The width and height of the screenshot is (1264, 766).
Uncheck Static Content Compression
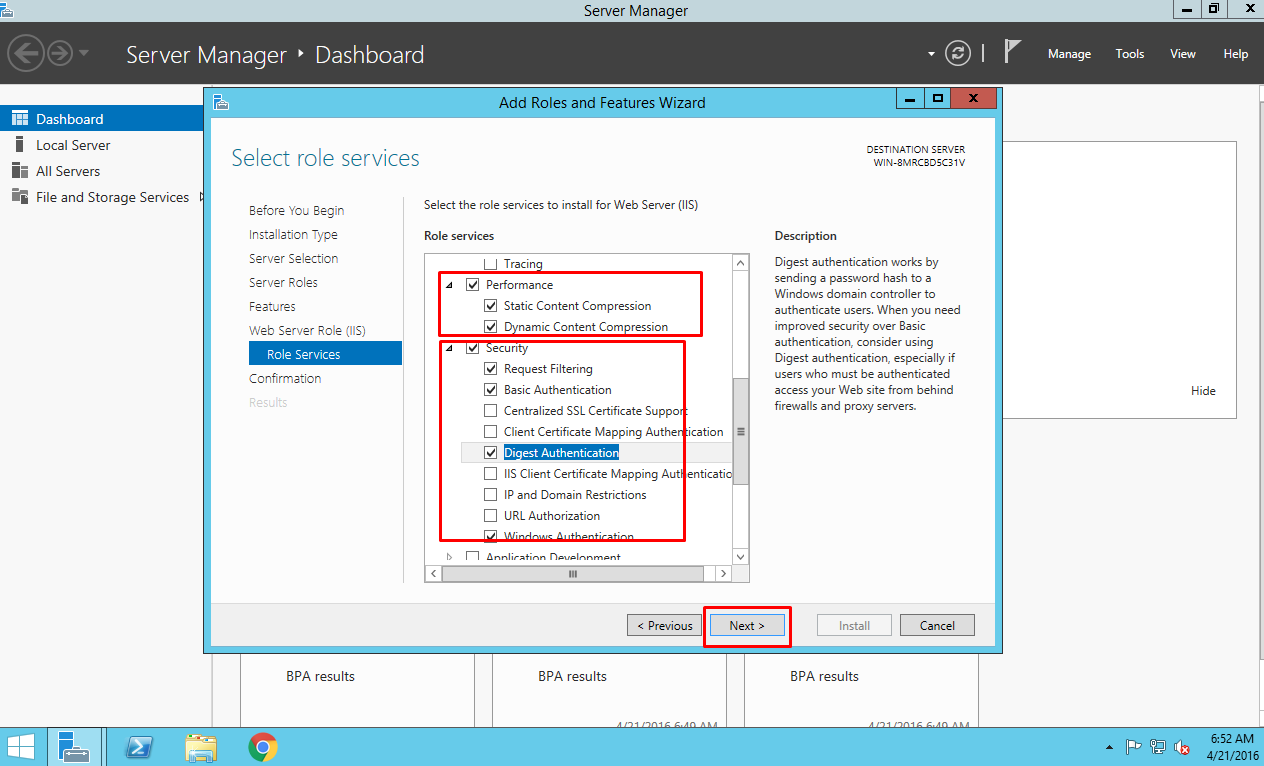click(490, 306)
